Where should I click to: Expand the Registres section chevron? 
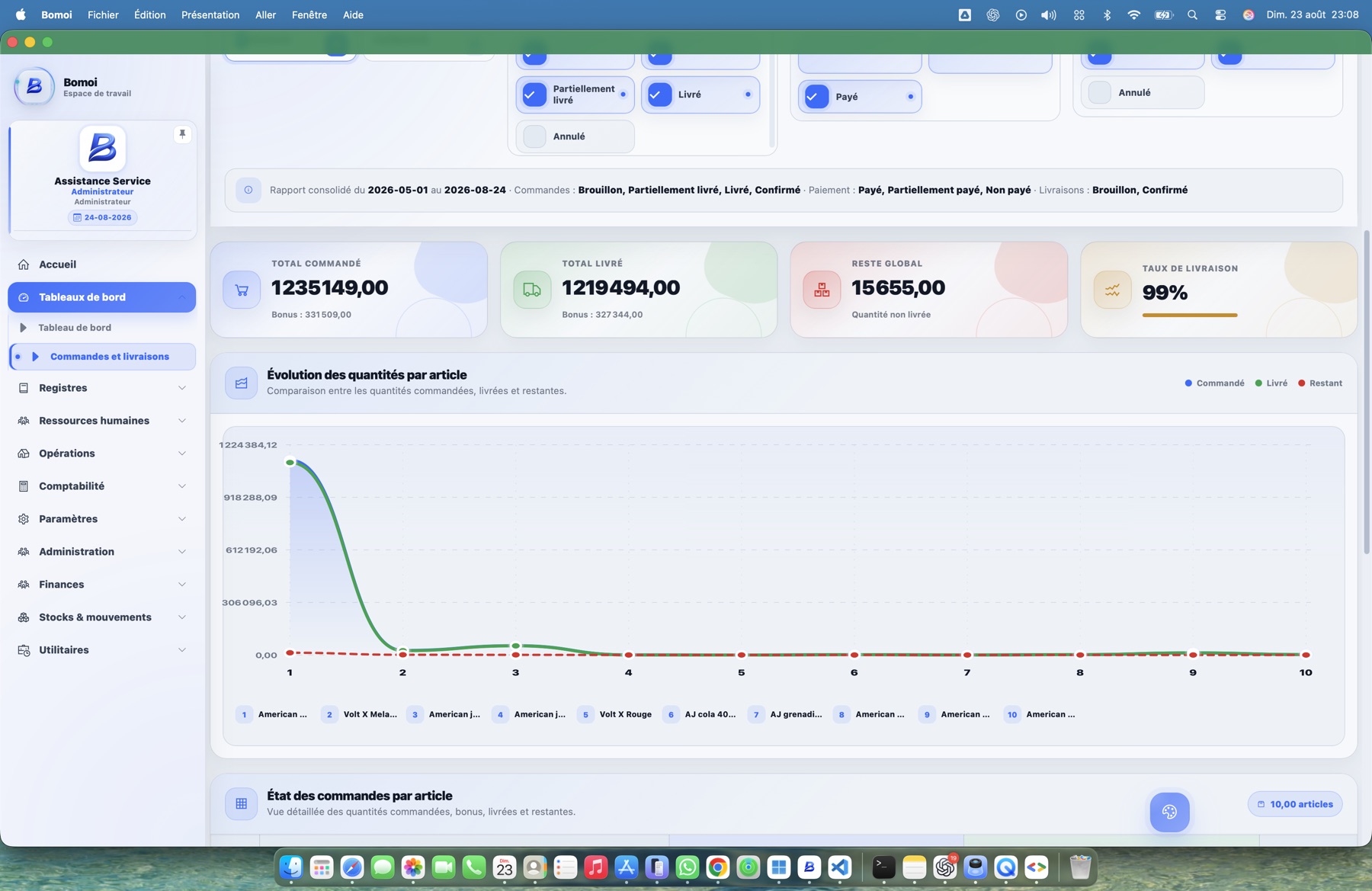click(182, 388)
